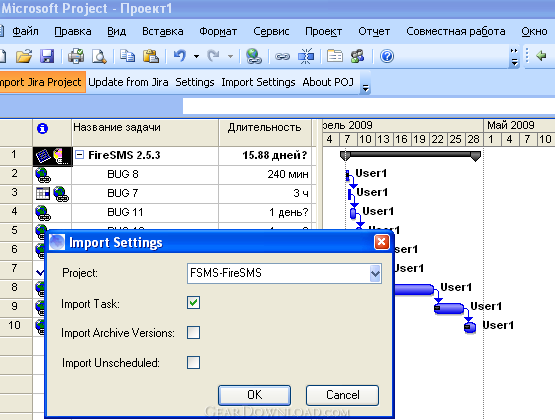Collapse the FireSMS 2.5.3 summary task
The image size is (555, 420).
80,155
